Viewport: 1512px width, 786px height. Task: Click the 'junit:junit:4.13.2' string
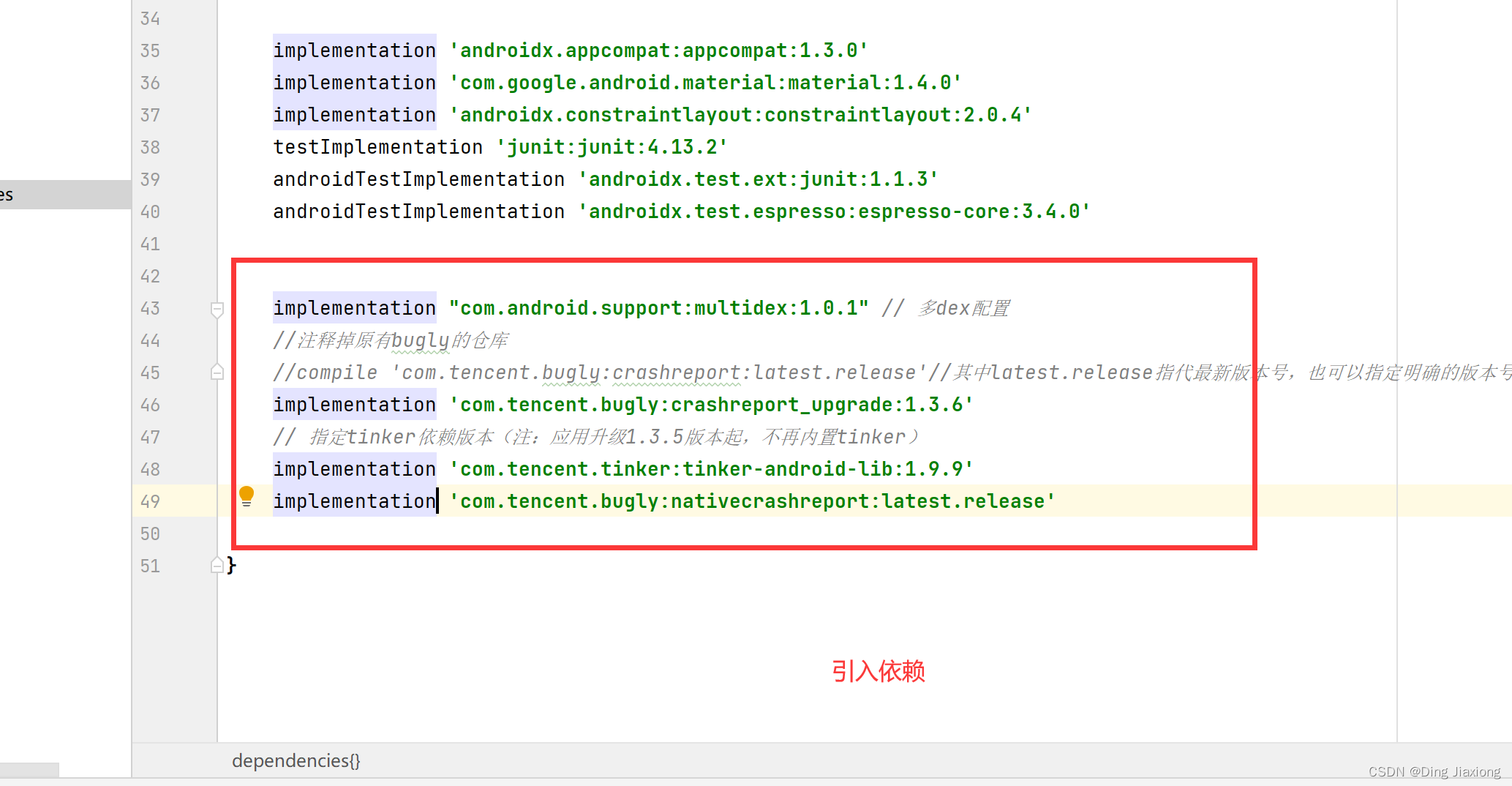point(612,147)
